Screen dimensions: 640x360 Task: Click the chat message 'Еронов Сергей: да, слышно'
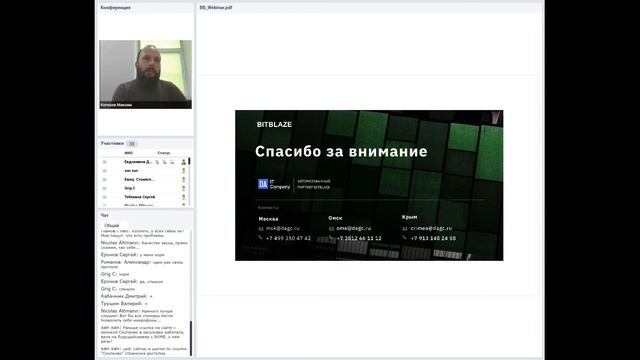click(x=132, y=282)
